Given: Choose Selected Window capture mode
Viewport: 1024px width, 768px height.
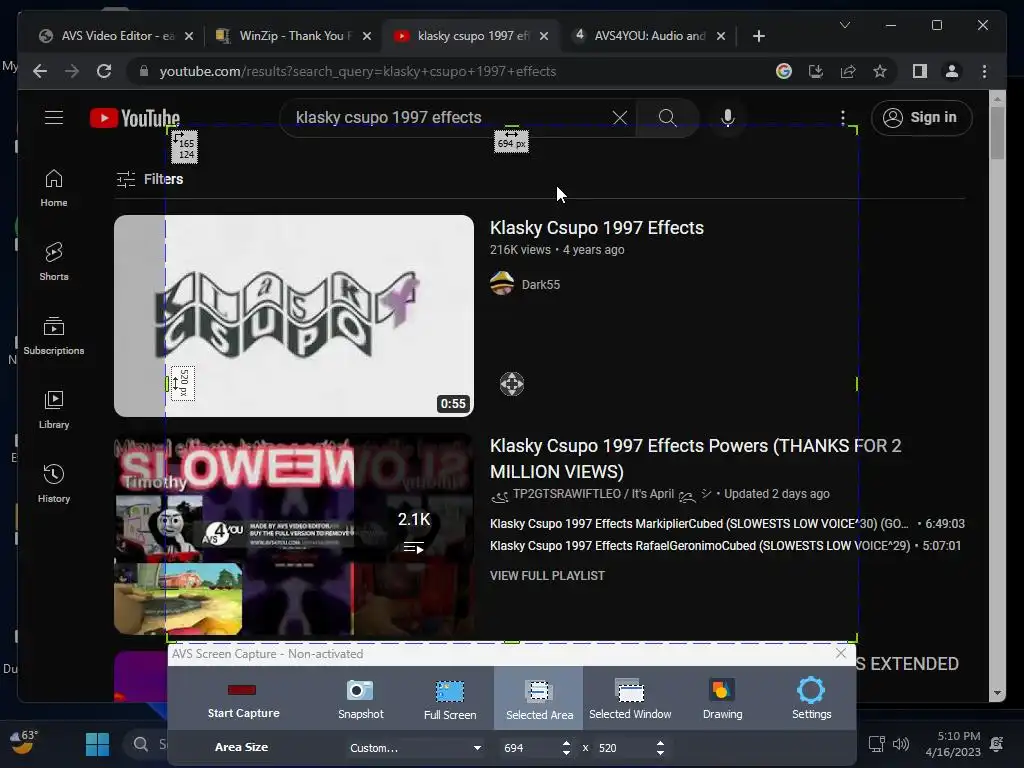Looking at the screenshot, I should 630,699.
